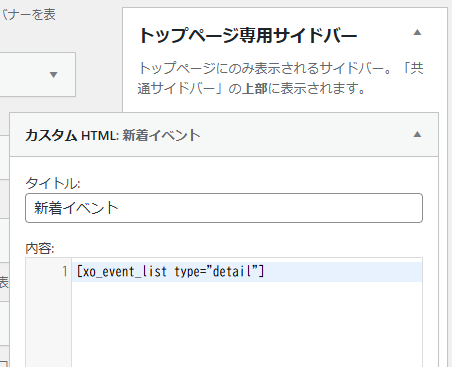452x367 pixels.
Task: Collapse the カスタム HTML: 新着イベント widget arrow
Action: [x=417, y=134]
